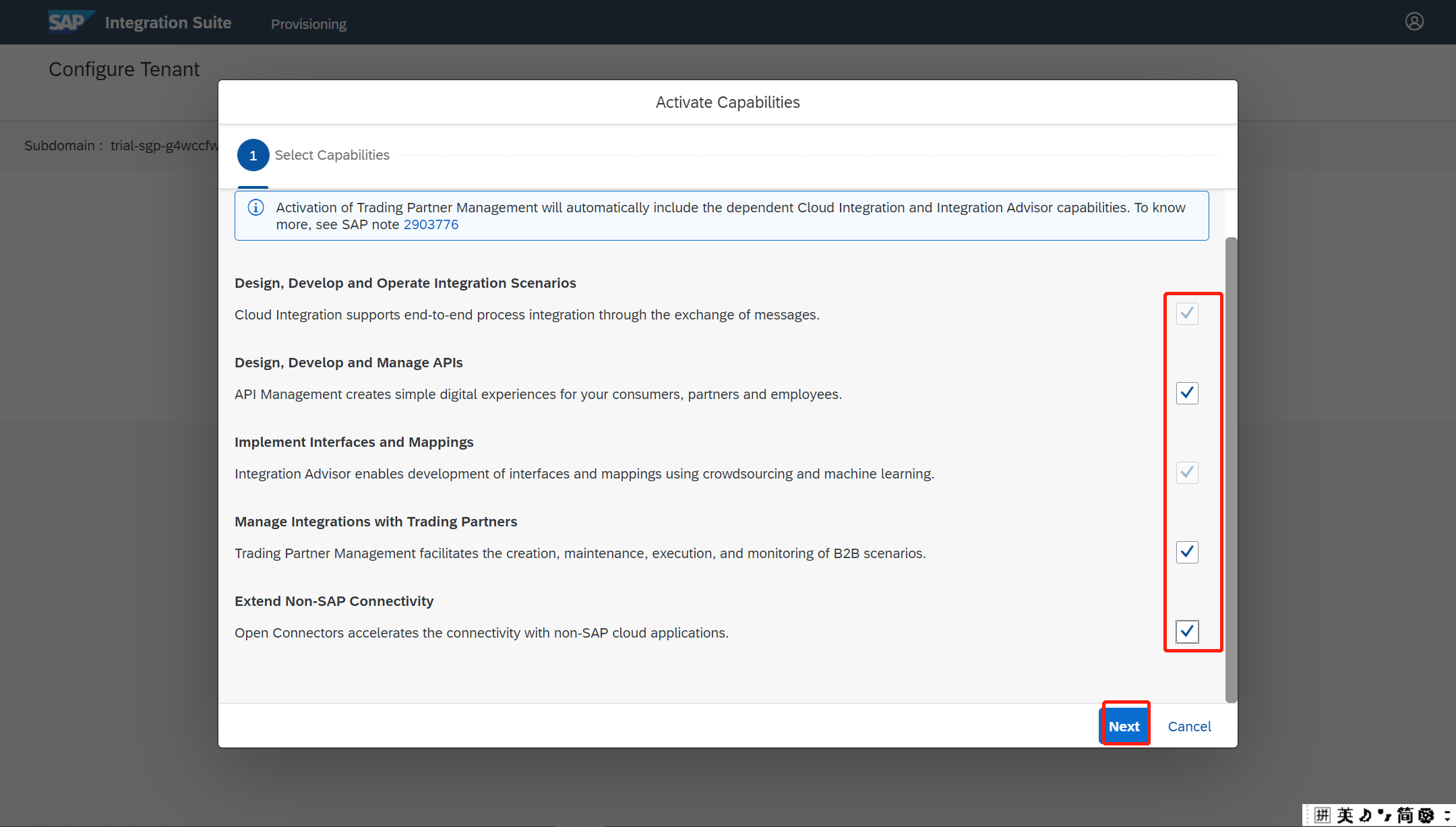Click the Integration Suite title
The height and width of the screenshot is (827, 1456).
pos(168,22)
